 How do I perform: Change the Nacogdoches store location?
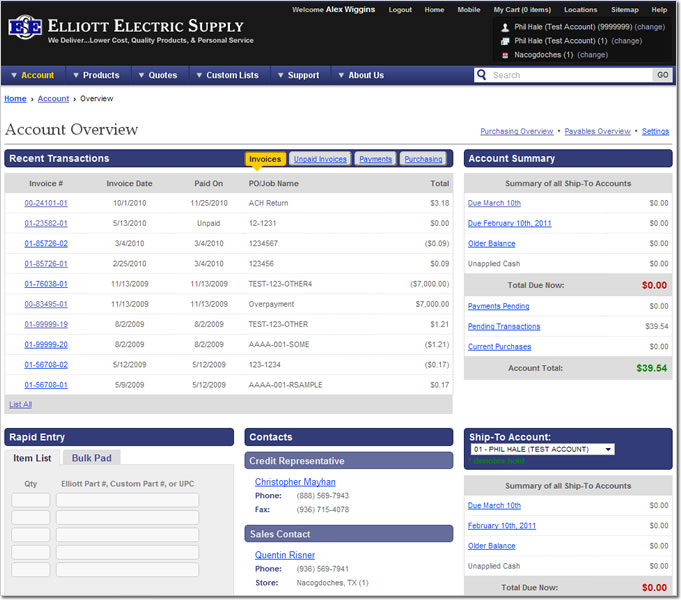(592, 55)
